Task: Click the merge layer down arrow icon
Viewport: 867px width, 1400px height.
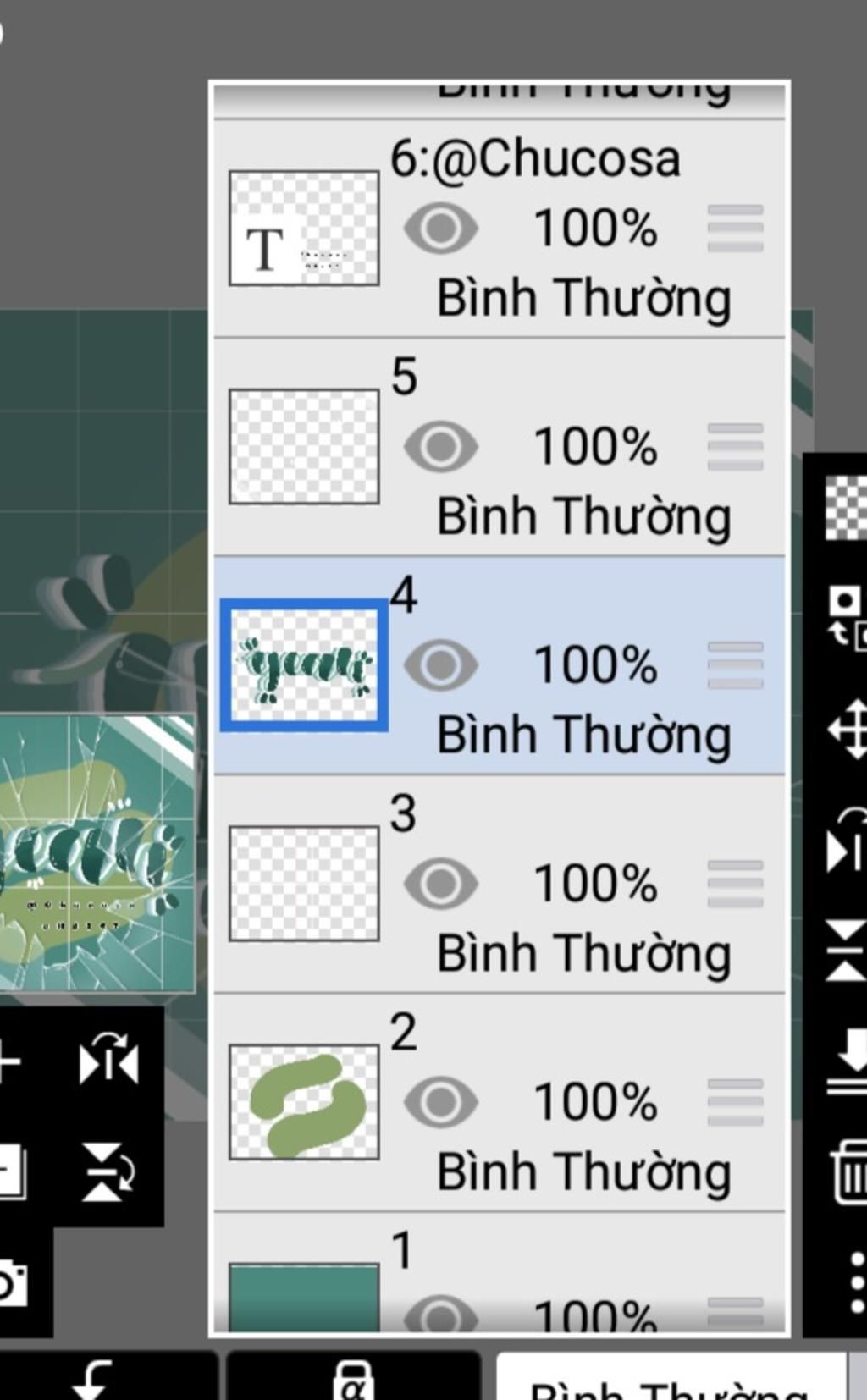Action: 848,1062
